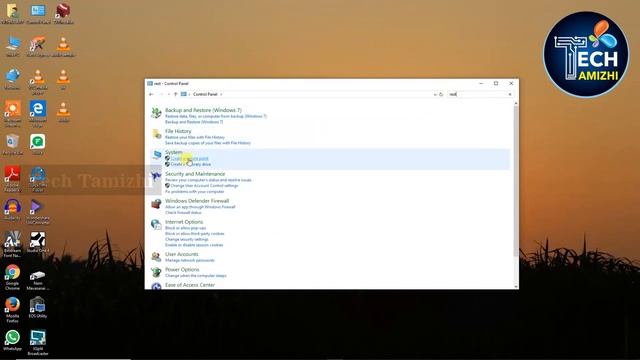Select WhatsApp desktop icon
Image resolution: width=640 pixels, height=360 pixels.
[x=12, y=341]
